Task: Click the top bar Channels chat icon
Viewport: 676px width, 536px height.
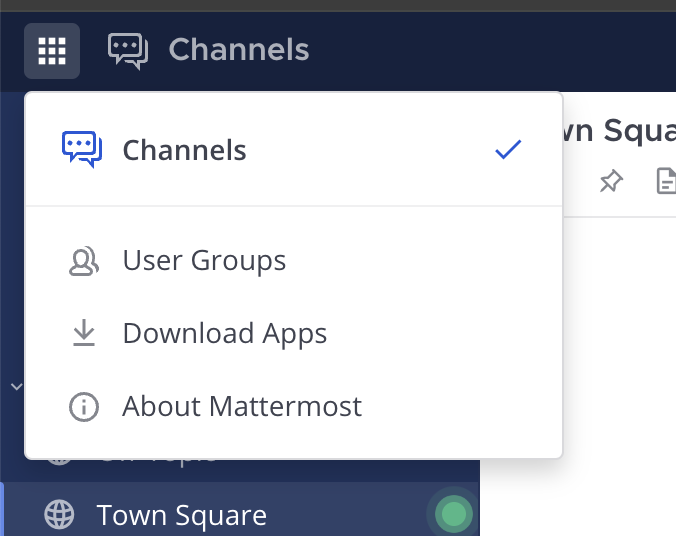Action: [x=128, y=51]
